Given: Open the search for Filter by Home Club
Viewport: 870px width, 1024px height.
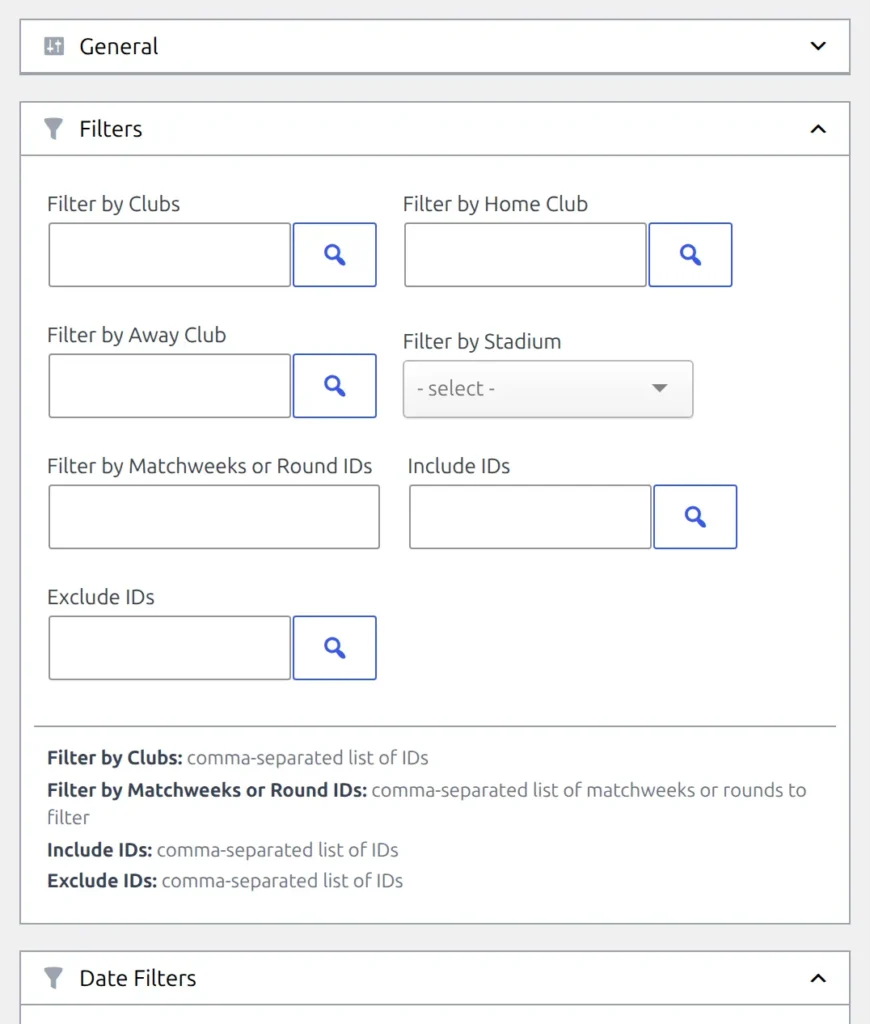Looking at the screenshot, I should [x=690, y=255].
